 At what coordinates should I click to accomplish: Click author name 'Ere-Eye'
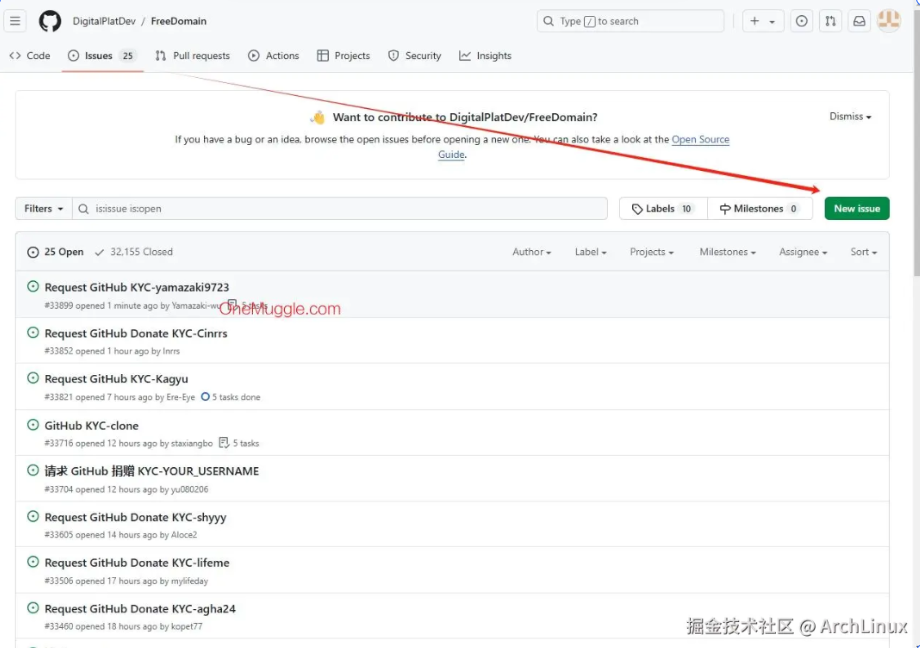(181, 397)
